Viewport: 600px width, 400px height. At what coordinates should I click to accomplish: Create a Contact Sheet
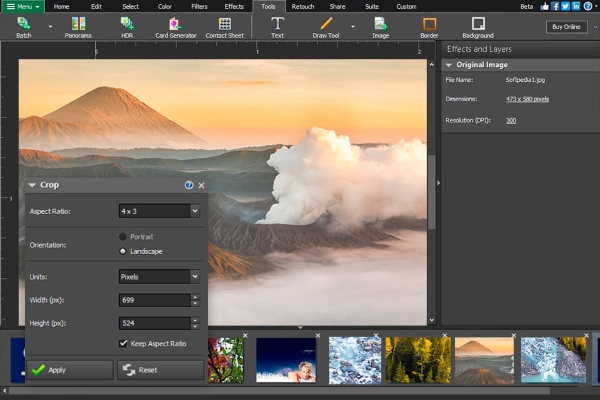224,26
